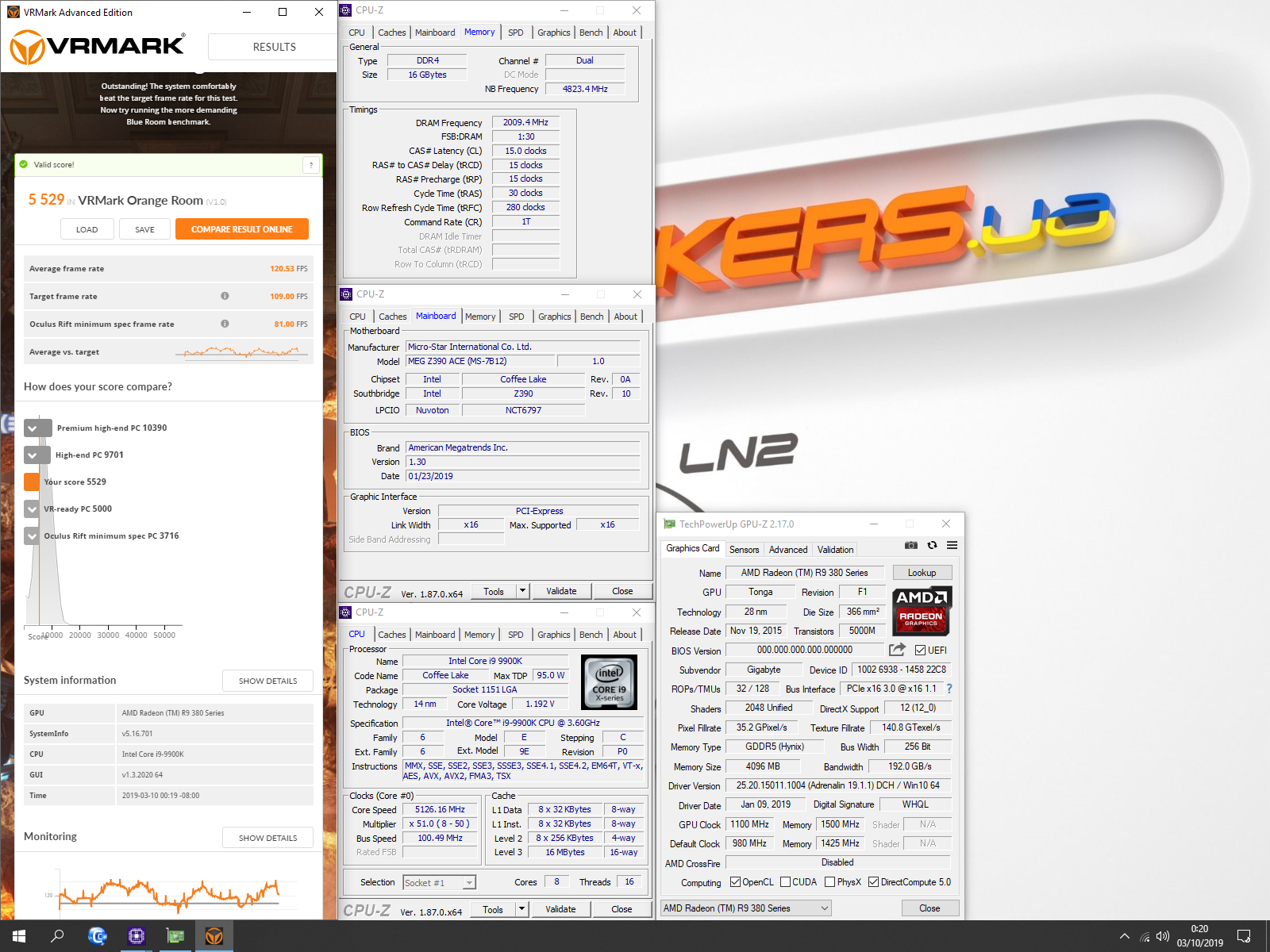1270x952 pixels.
Task: Switch to VRMark from the taskbar
Action: (x=214, y=936)
